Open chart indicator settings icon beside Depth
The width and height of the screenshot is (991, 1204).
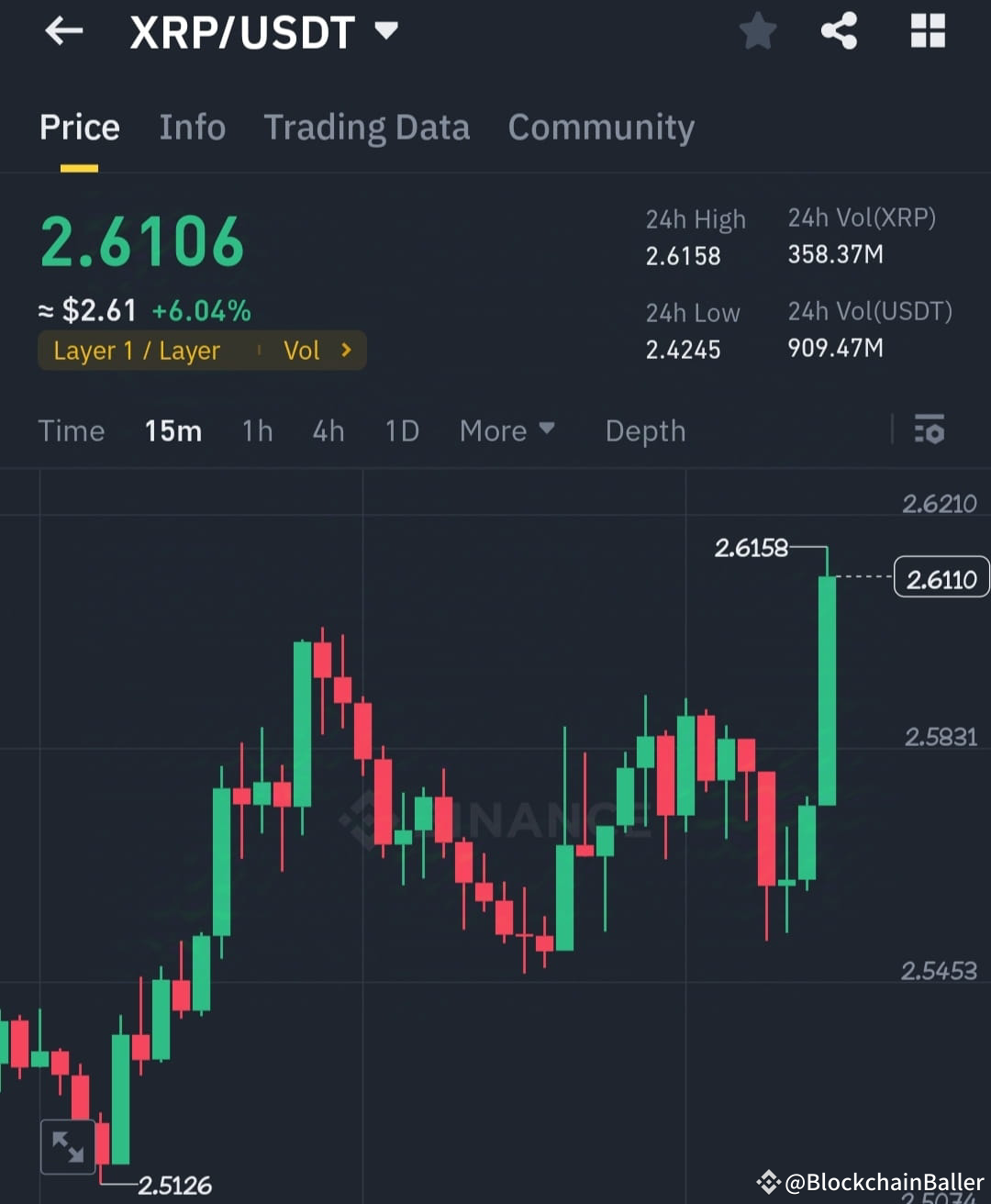click(930, 430)
